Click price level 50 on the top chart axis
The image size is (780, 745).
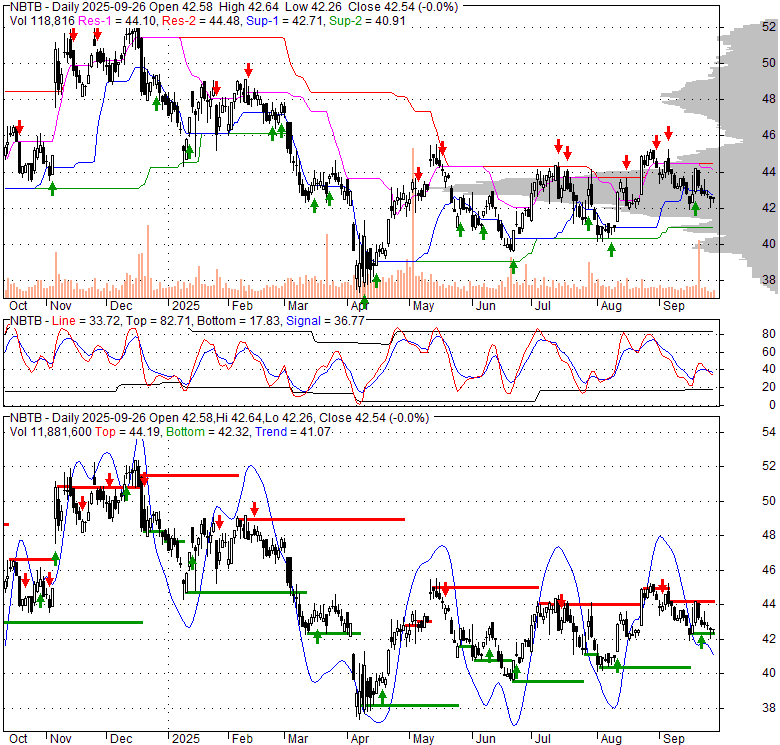tap(769, 63)
